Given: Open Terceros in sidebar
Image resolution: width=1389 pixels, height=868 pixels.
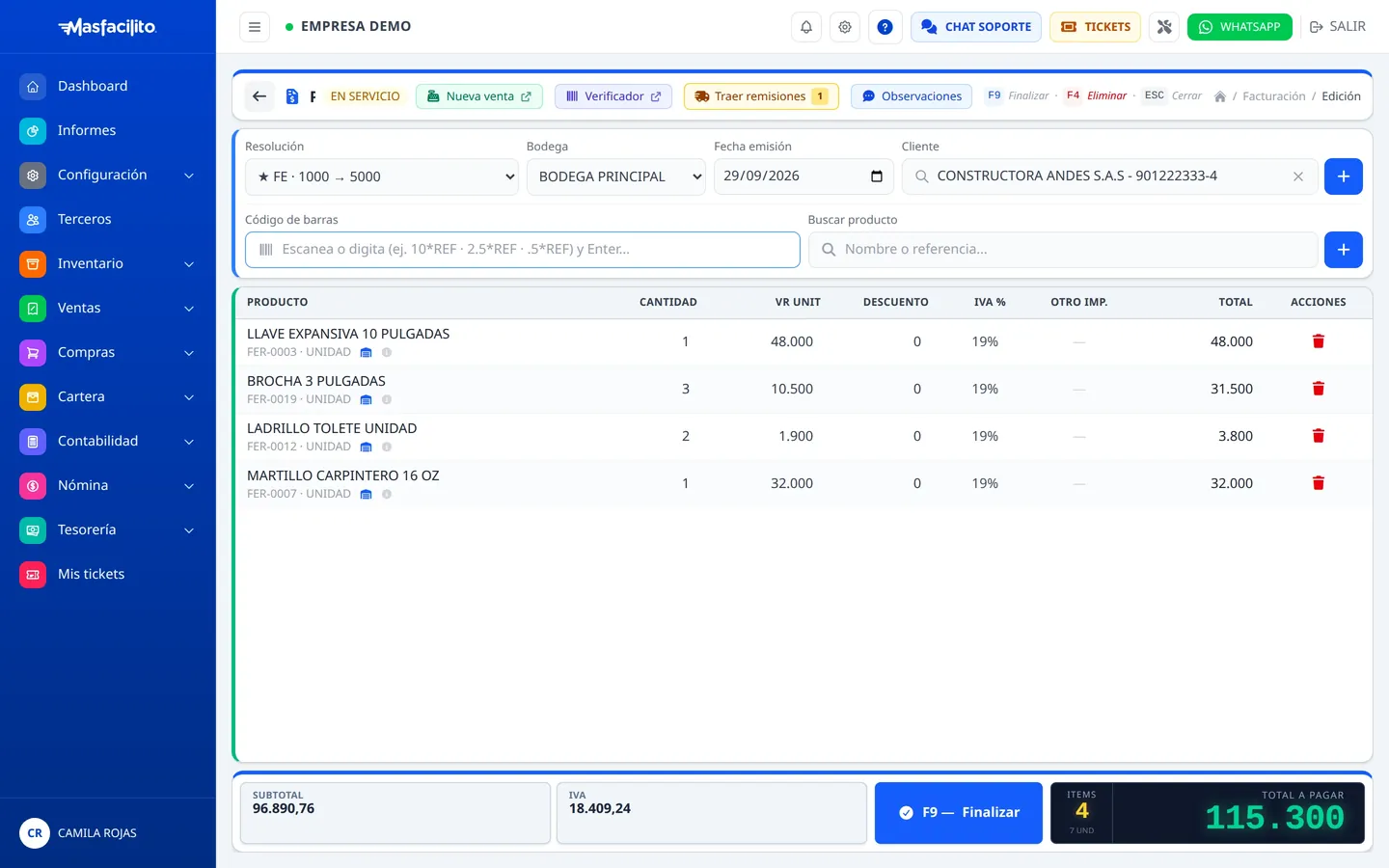Looking at the screenshot, I should pyautogui.click(x=107, y=219).
